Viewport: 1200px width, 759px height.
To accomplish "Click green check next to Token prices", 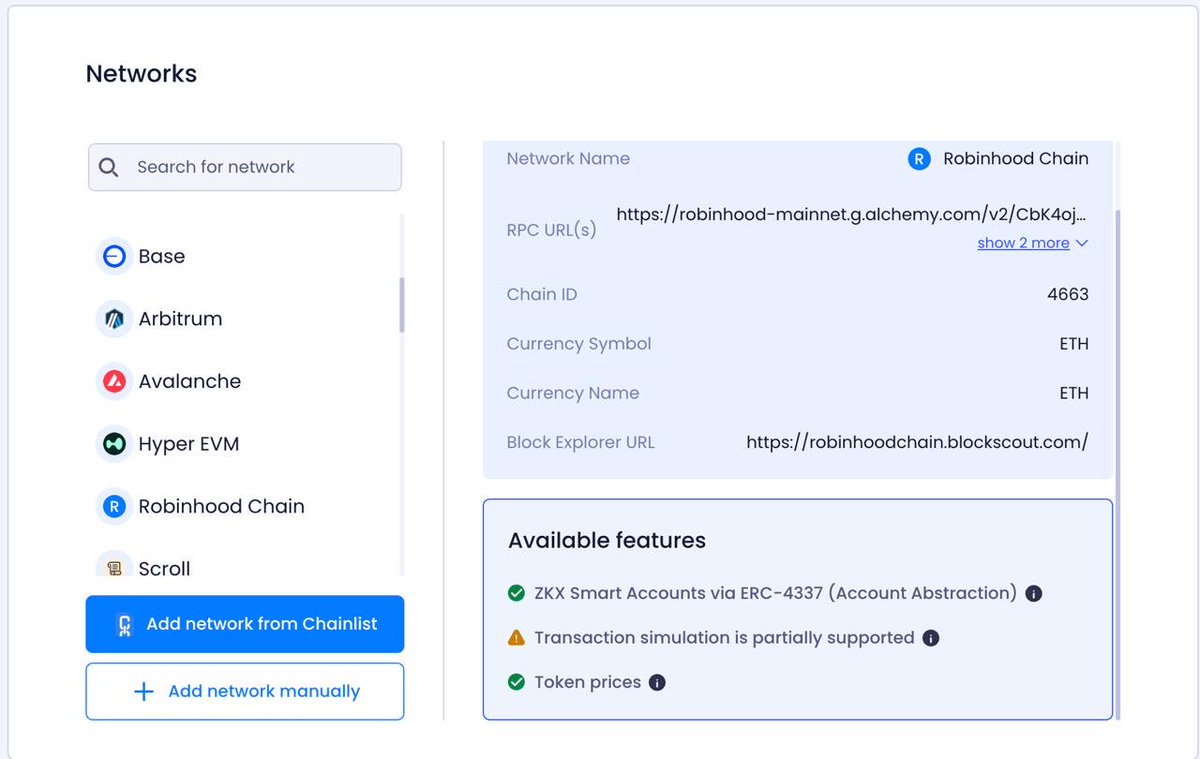I will click(x=516, y=683).
